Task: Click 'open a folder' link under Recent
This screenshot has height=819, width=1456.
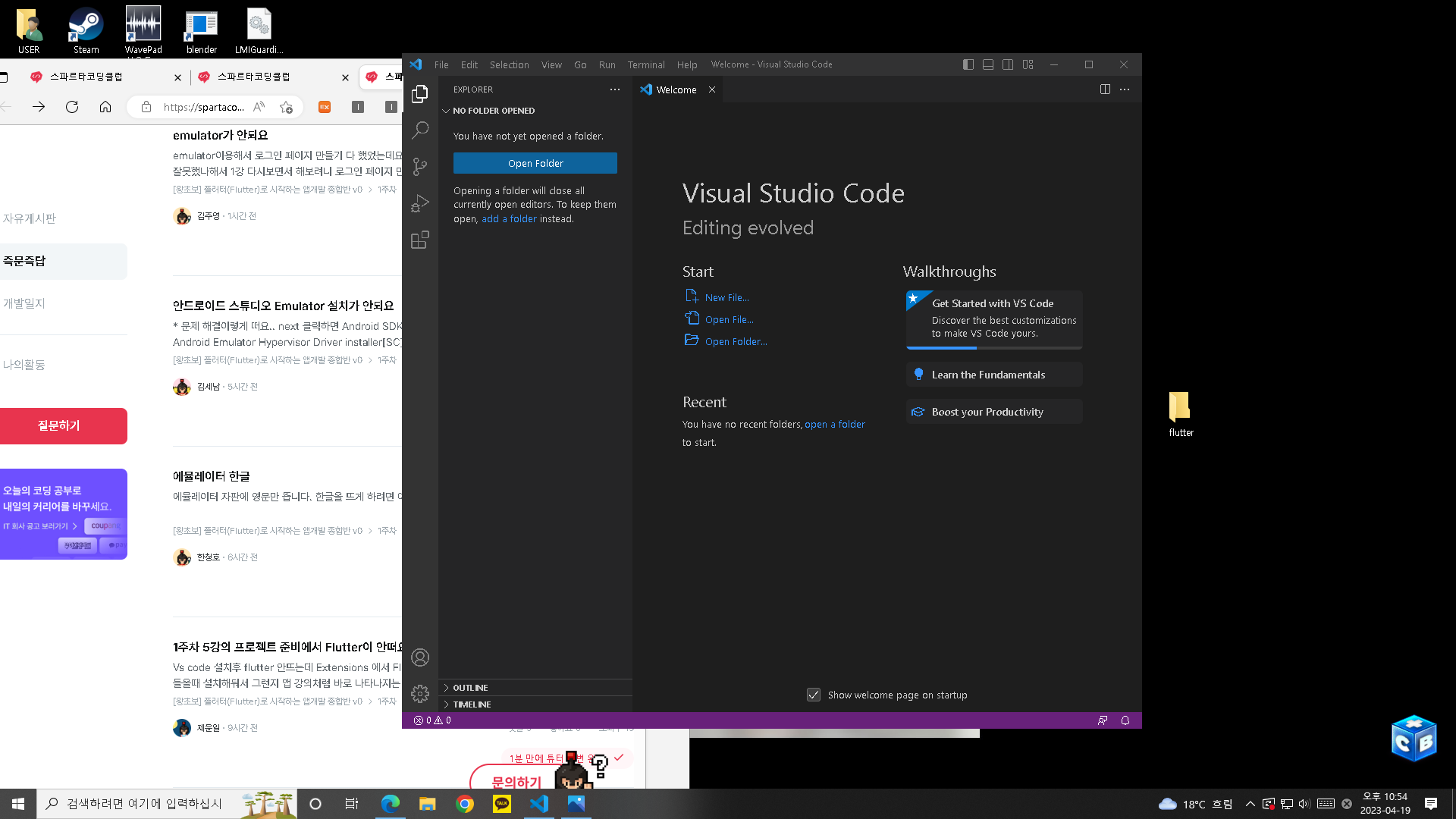Action: pyautogui.click(x=835, y=424)
